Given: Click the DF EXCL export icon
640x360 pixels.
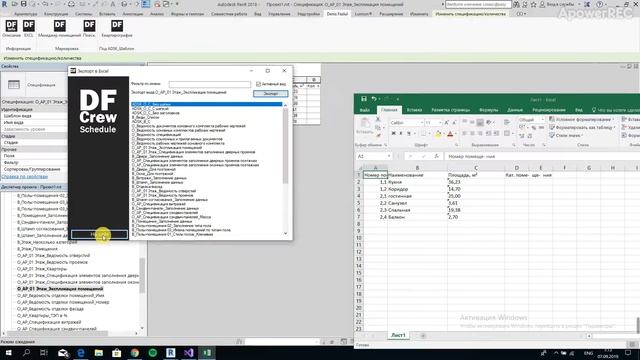Looking at the screenshot, I should pyautogui.click(x=29, y=26).
